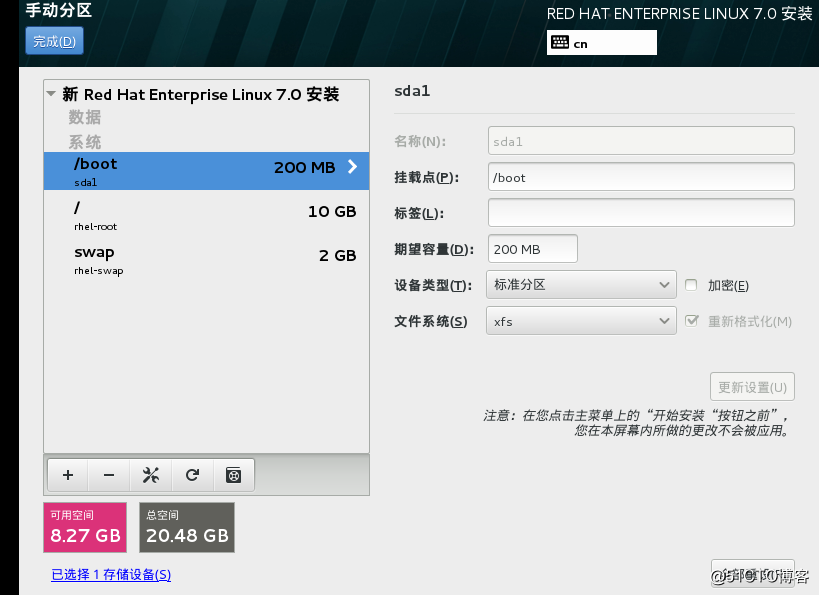Click the empty label (标签) field

point(641,213)
